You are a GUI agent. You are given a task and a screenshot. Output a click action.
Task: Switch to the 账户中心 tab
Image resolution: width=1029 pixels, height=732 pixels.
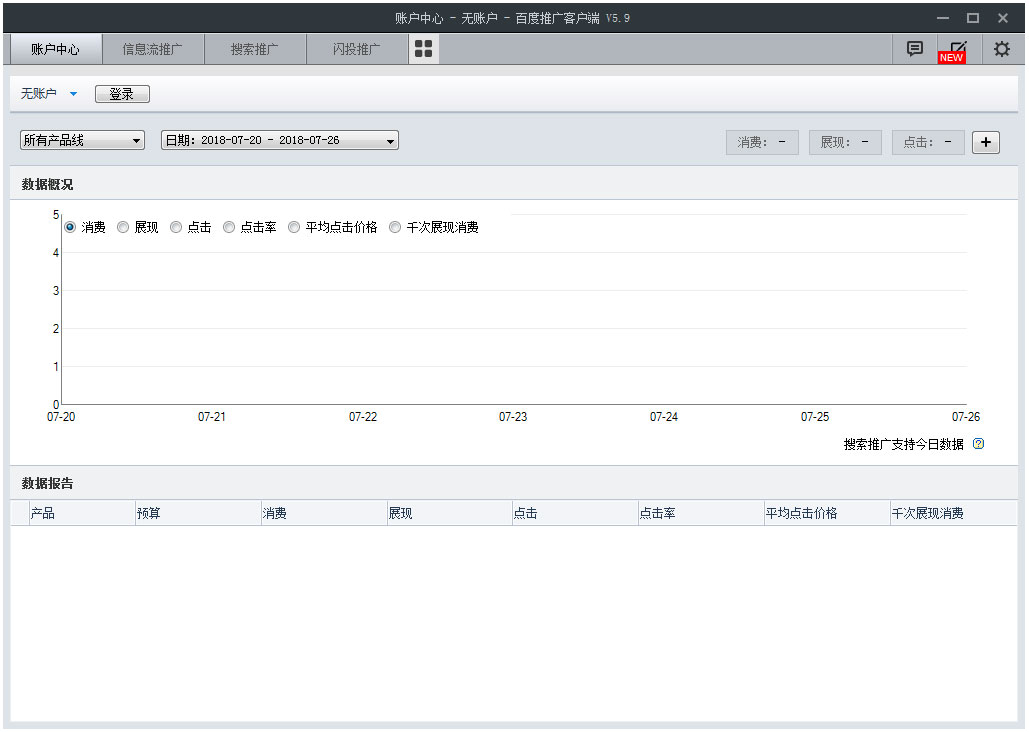tap(56, 49)
